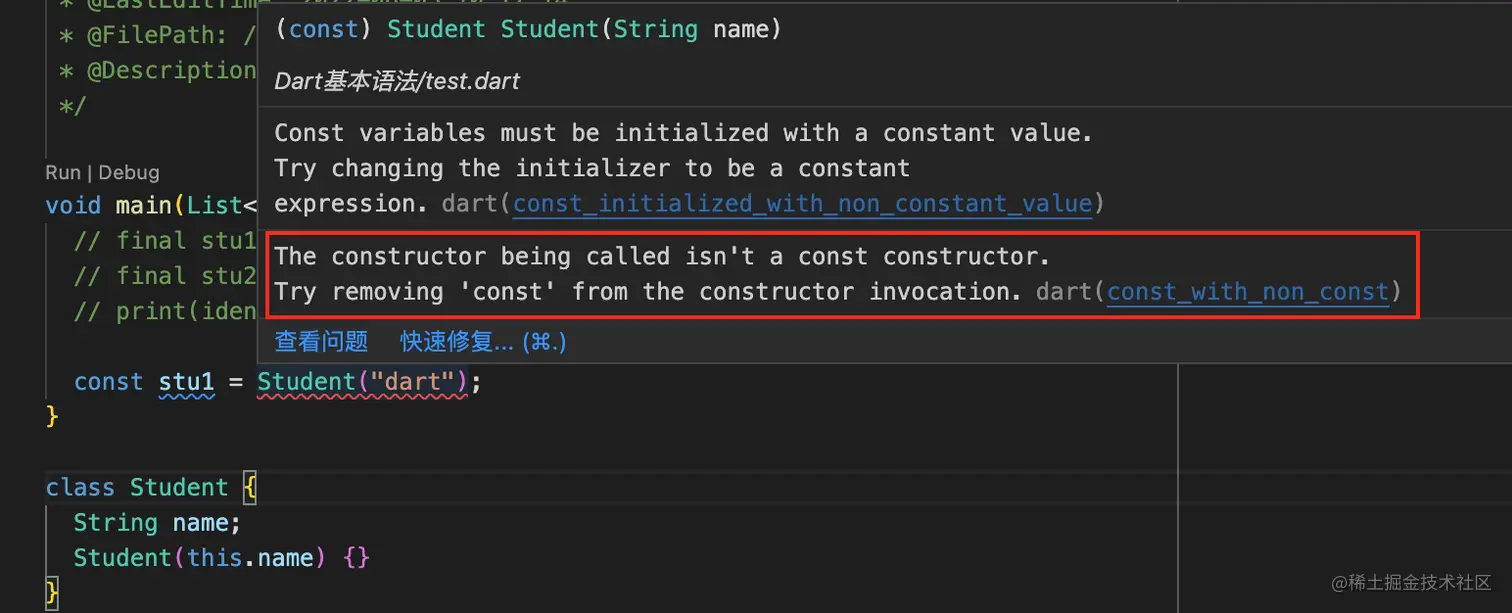Click the stu1 variable with blue squiggle
This screenshot has height=613, width=1512.
pyautogui.click(x=186, y=382)
